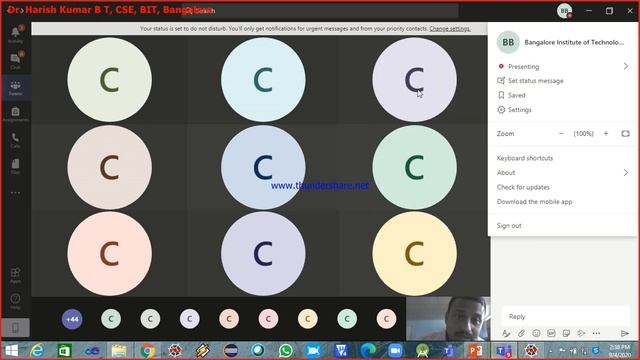Open the BB profile avatar in the title bar
640x360 pixels.
[x=564, y=11]
